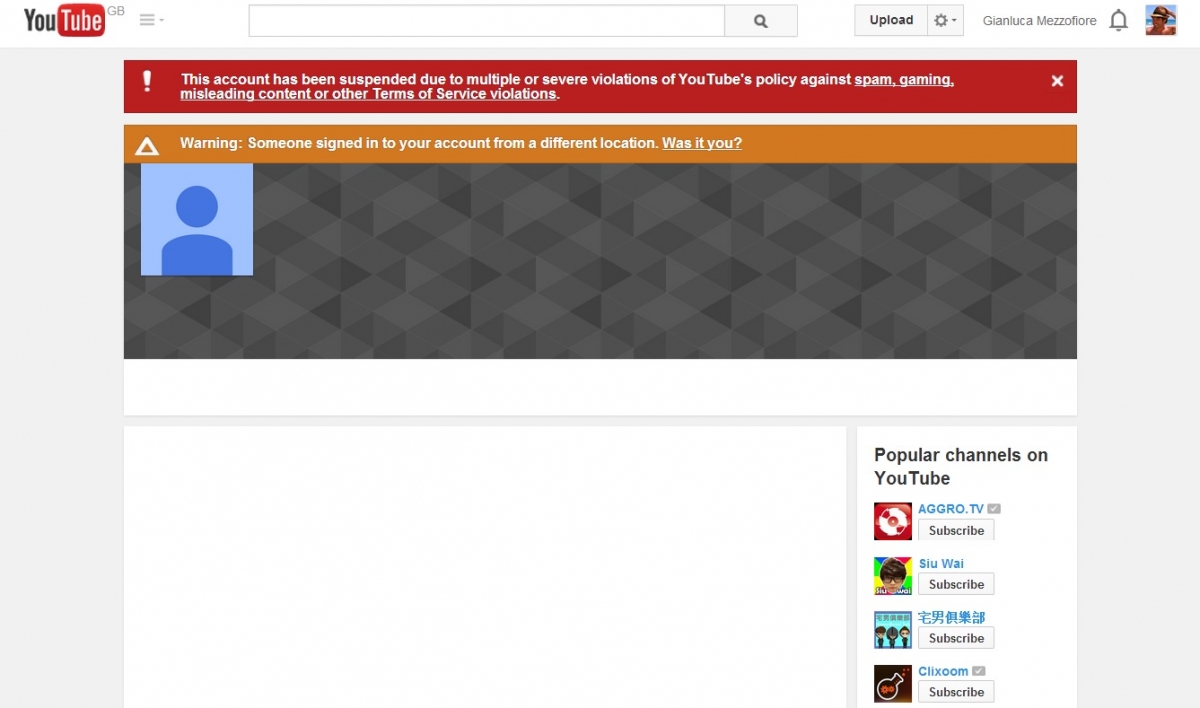Subscribe to AGGRO.TV
The width and height of the screenshot is (1200, 708).
(956, 530)
